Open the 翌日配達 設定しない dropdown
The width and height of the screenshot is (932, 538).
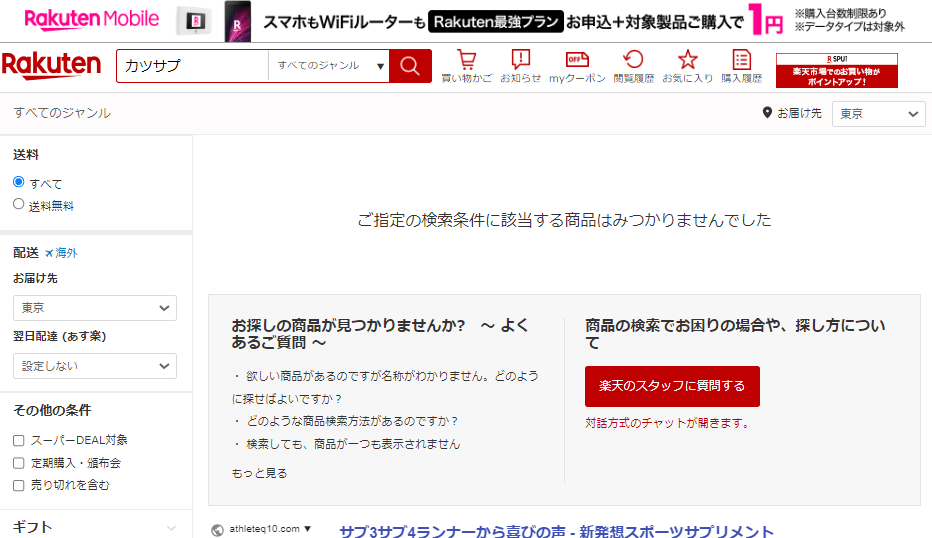pyautogui.click(x=95, y=366)
